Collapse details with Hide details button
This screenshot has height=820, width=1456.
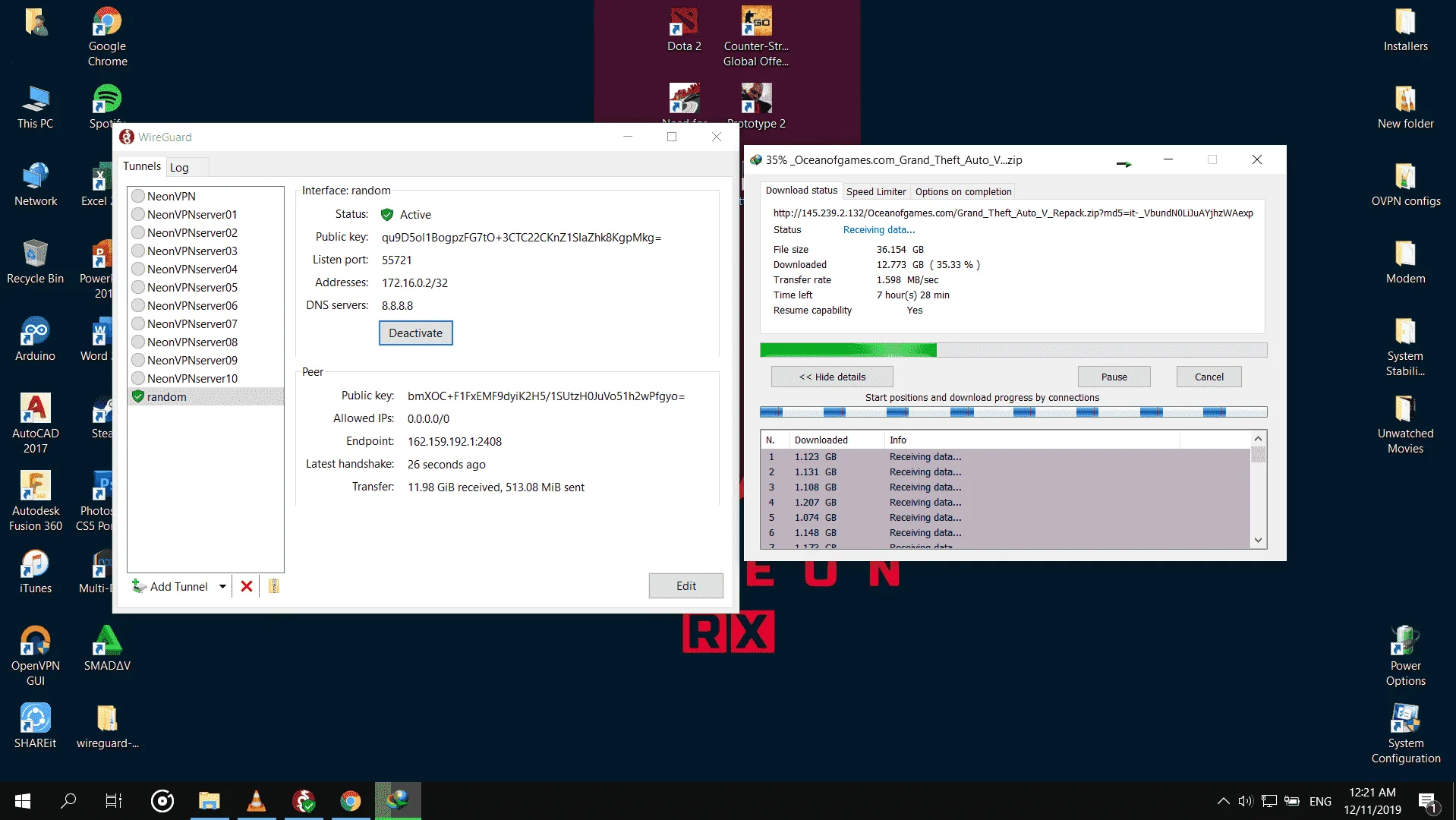click(832, 377)
